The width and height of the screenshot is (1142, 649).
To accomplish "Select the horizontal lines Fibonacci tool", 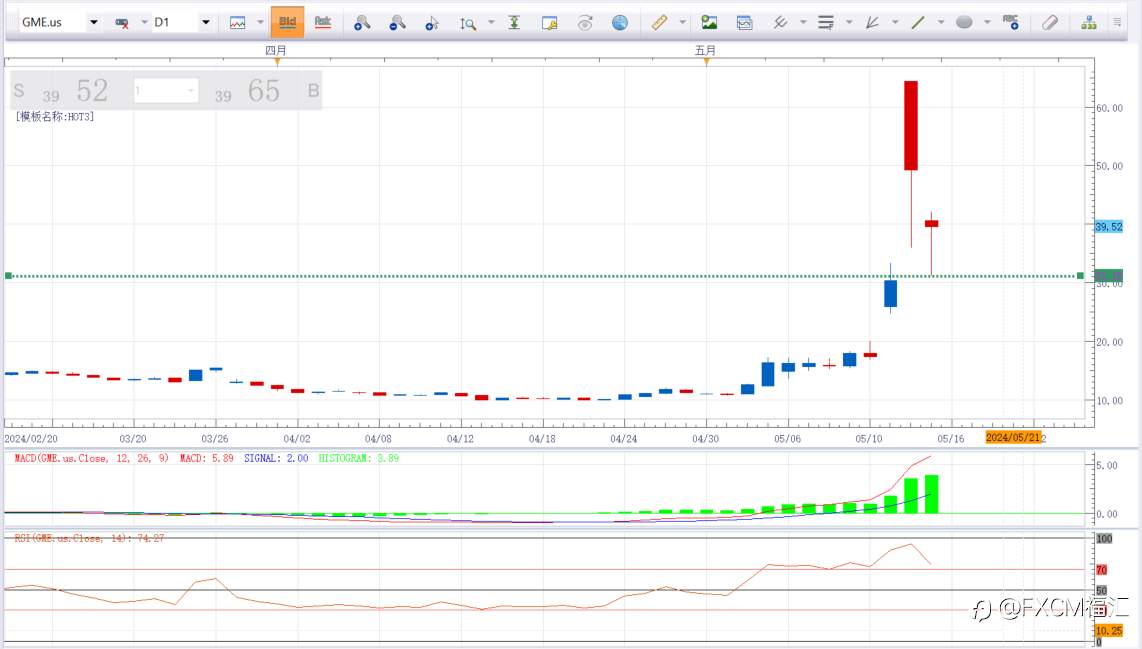I will [x=826, y=23].
